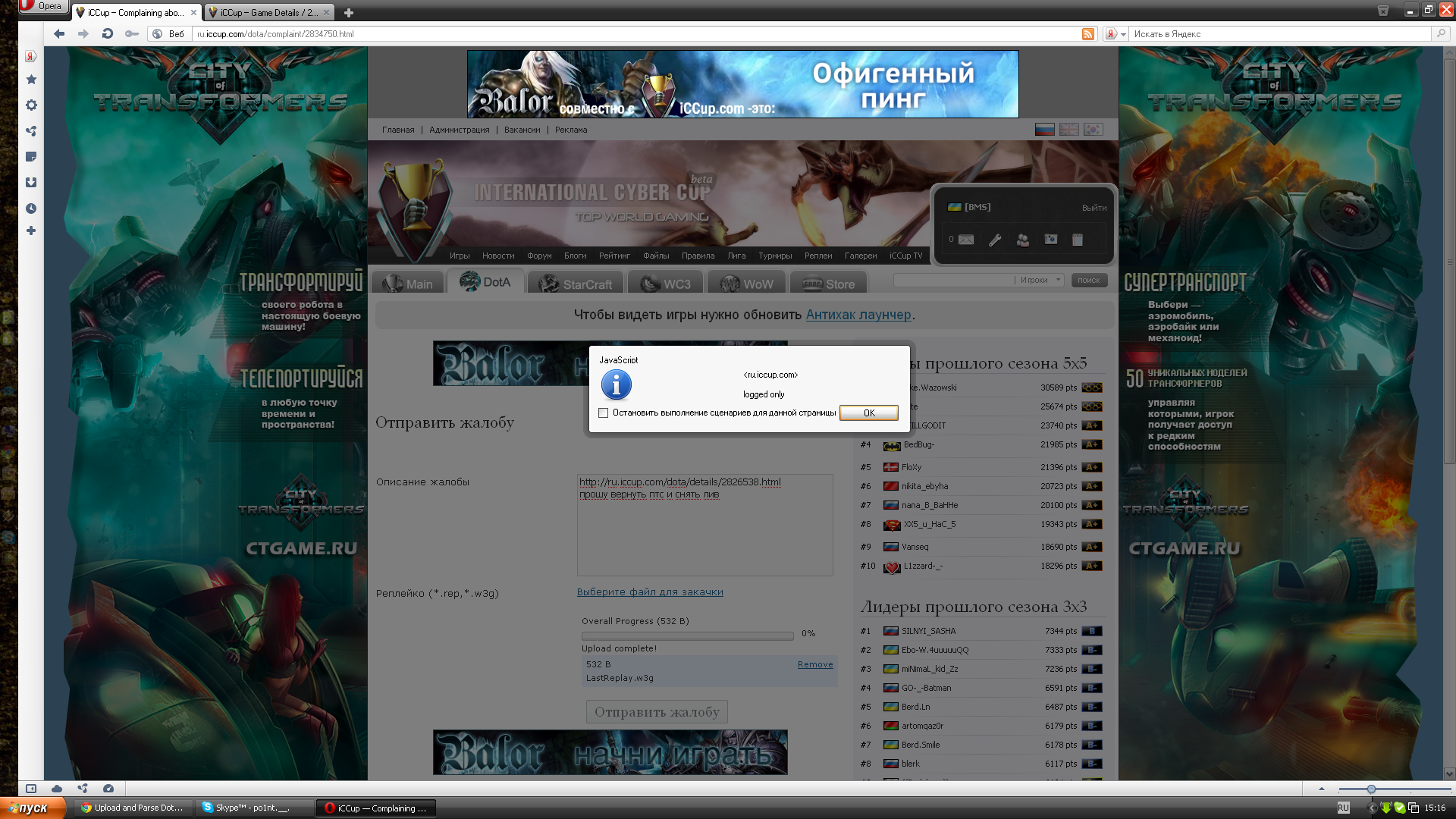1456x819 pixels.
Task: Click the Remove link for LastReplay.w3g
Action: click(814, 664)
